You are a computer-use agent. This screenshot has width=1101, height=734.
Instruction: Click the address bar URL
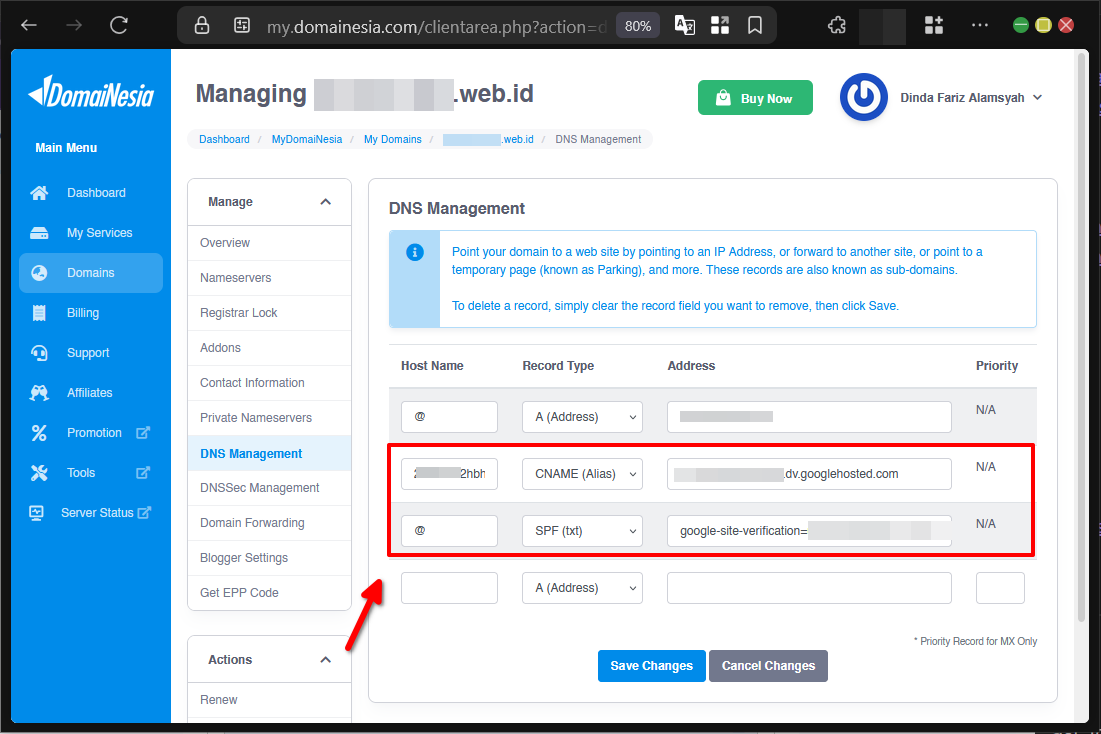pyautogui.click(x=435, y=27)
